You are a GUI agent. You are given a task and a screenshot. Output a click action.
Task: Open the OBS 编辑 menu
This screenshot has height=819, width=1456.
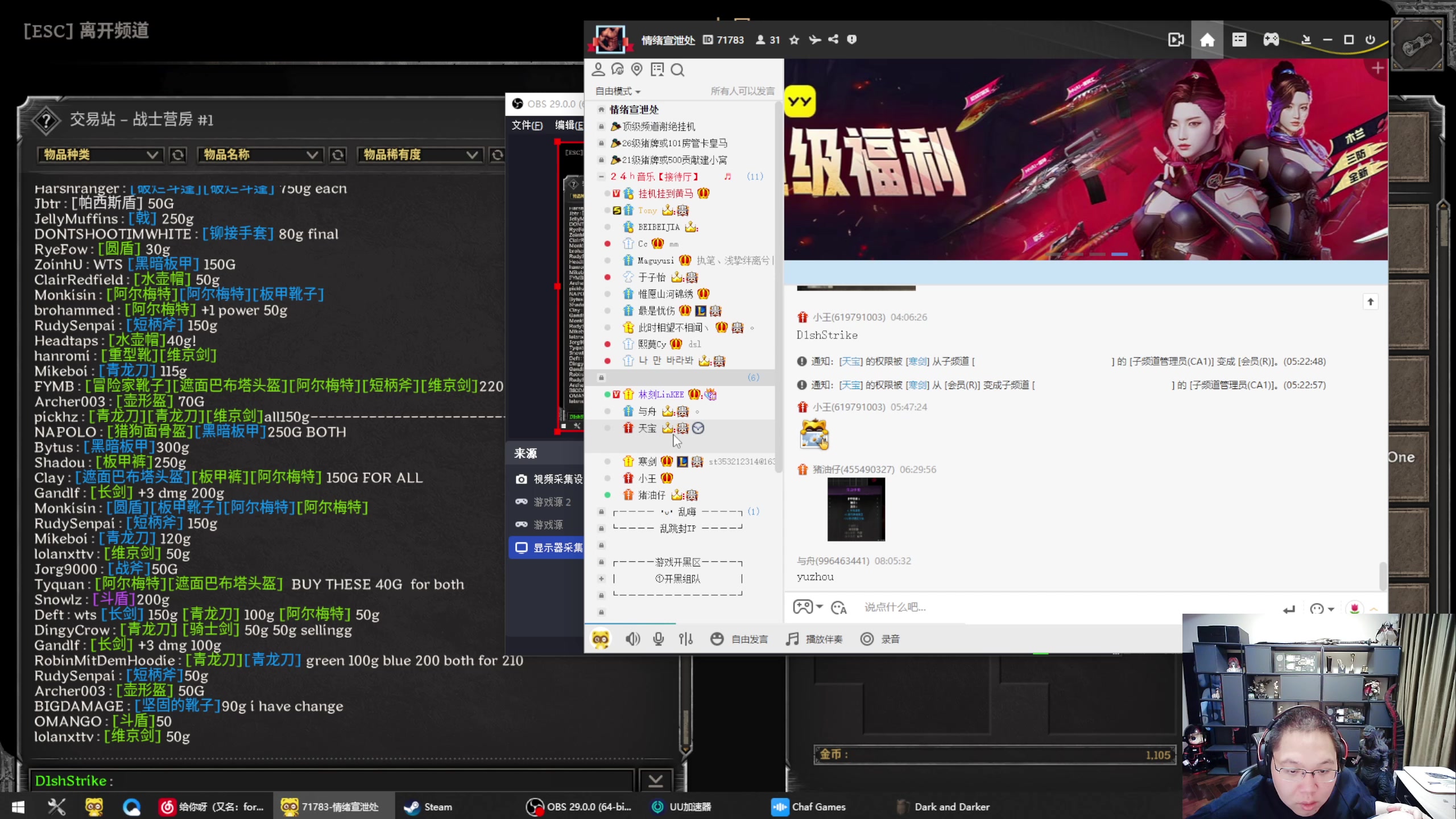click(569, 125)
